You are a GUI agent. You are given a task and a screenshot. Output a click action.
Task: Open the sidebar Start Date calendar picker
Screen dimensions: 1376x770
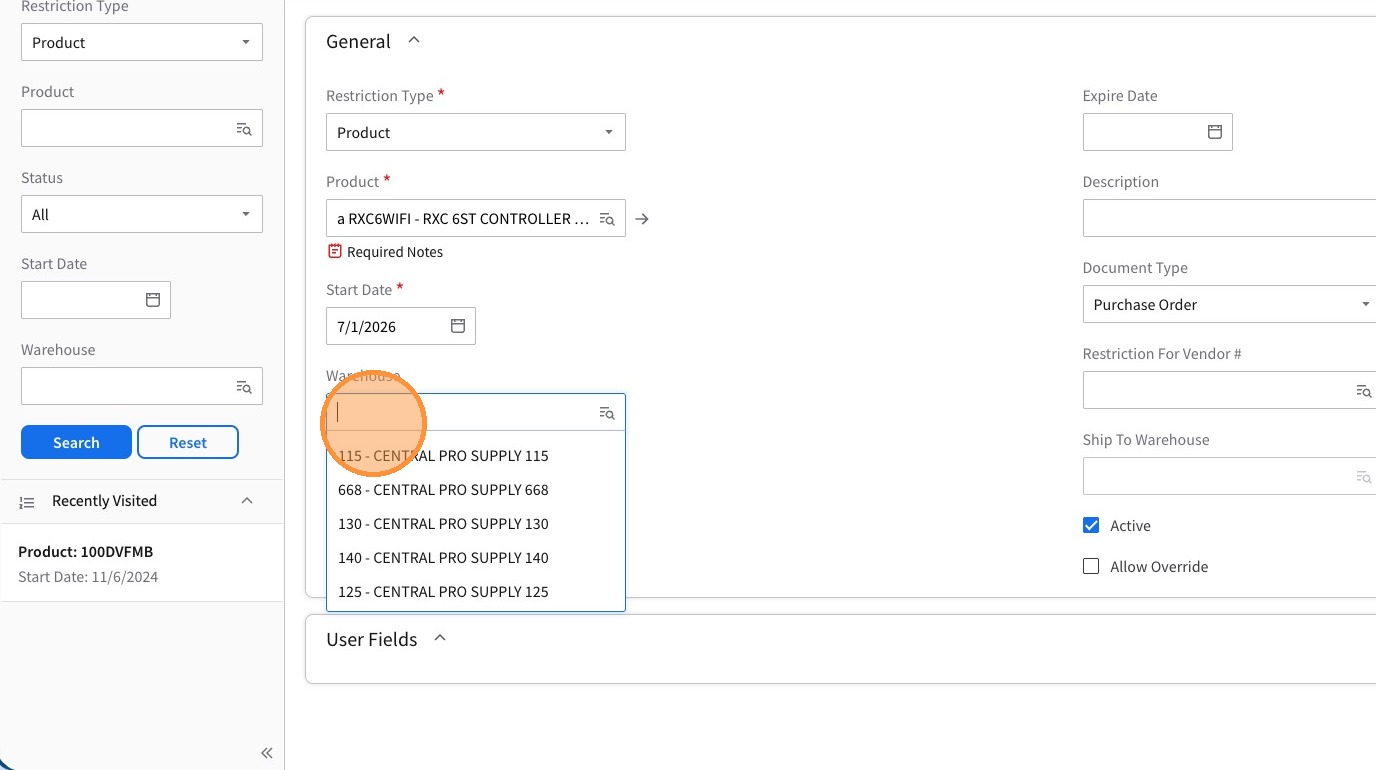153,300
